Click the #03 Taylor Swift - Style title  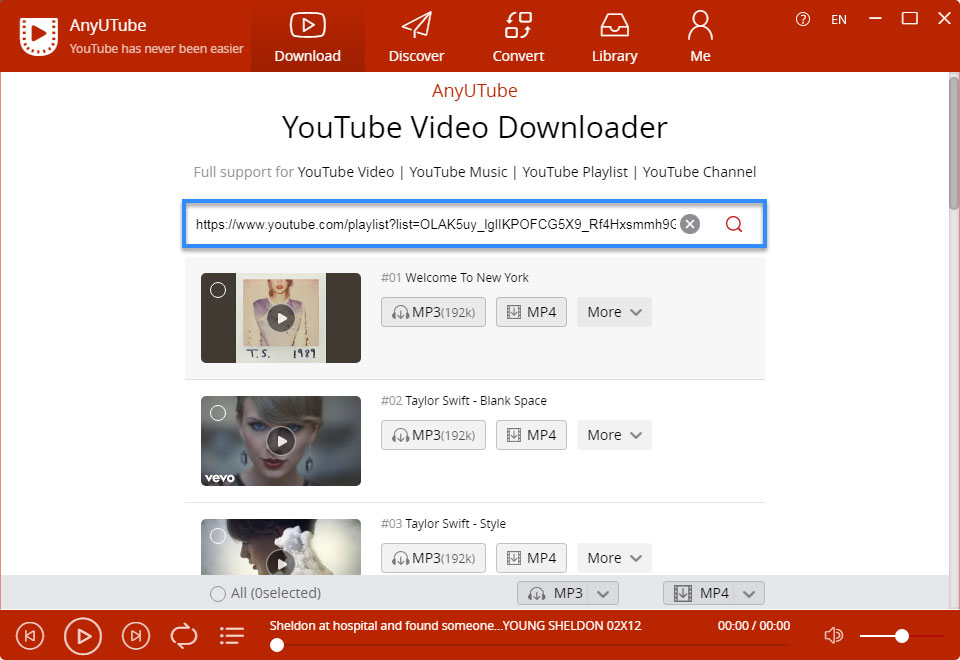(x=443, y=523)
